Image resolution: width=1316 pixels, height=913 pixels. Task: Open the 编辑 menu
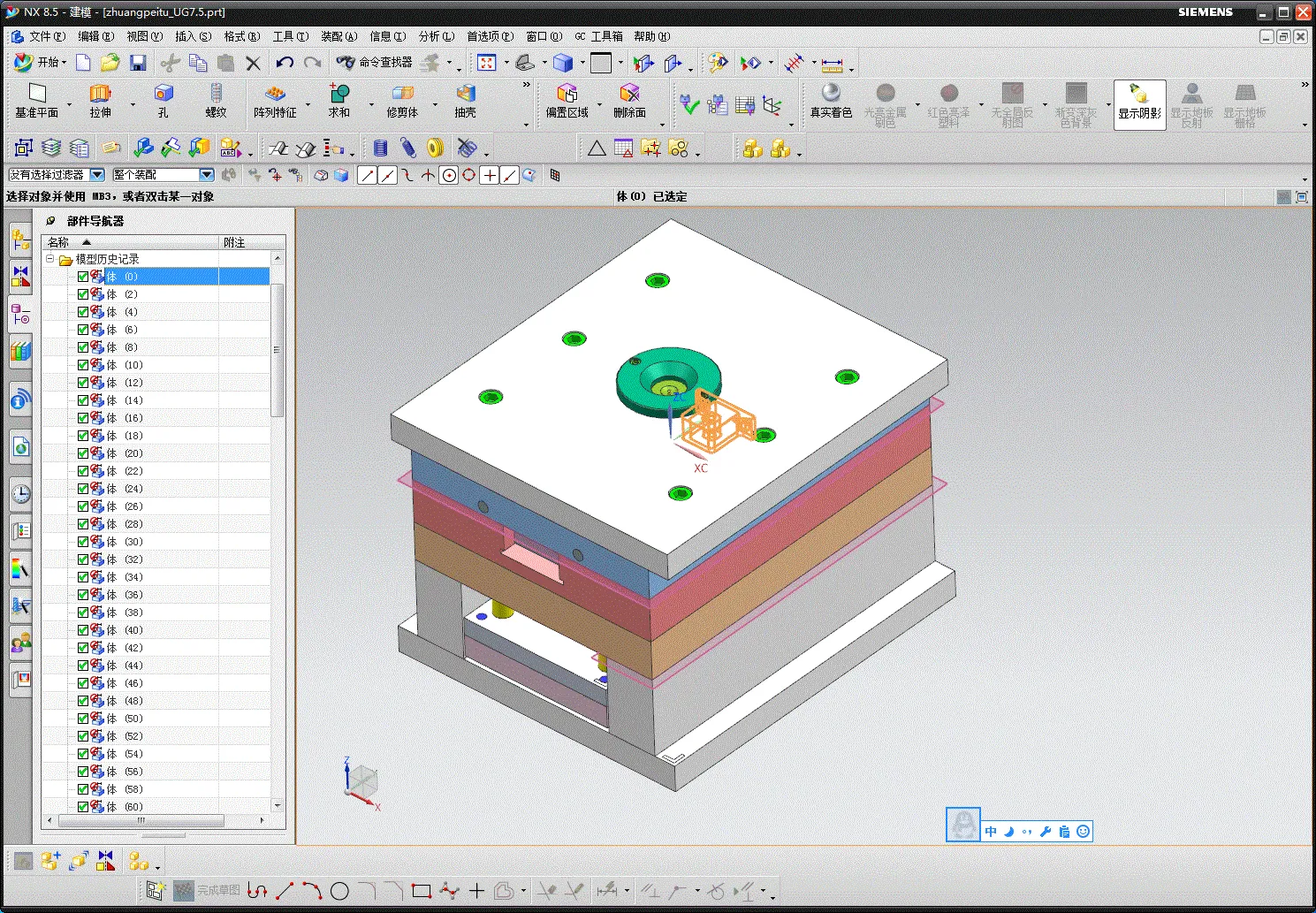(x=95, y=36)
